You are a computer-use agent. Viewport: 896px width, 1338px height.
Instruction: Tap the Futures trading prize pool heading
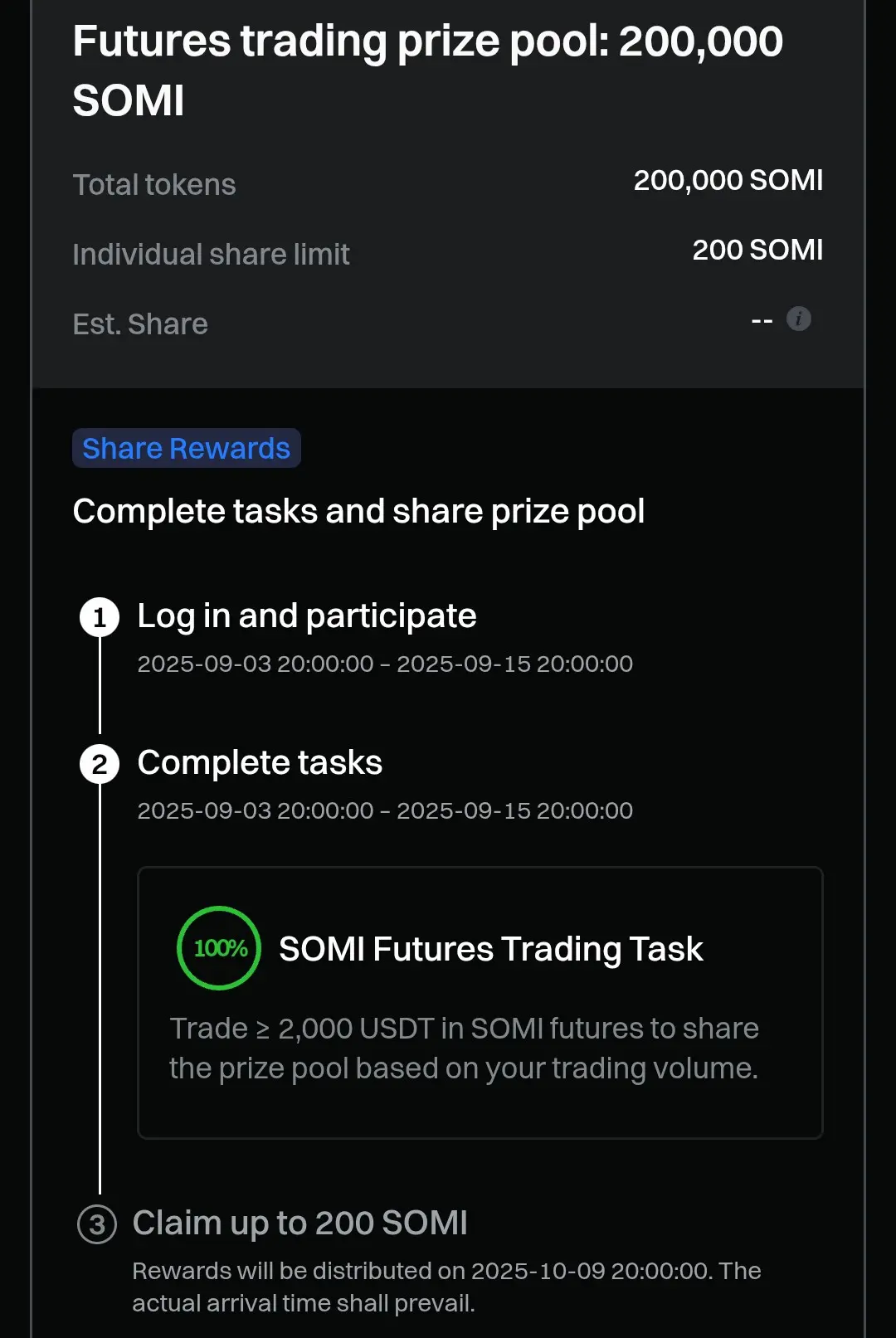click(x=428, y=71)
